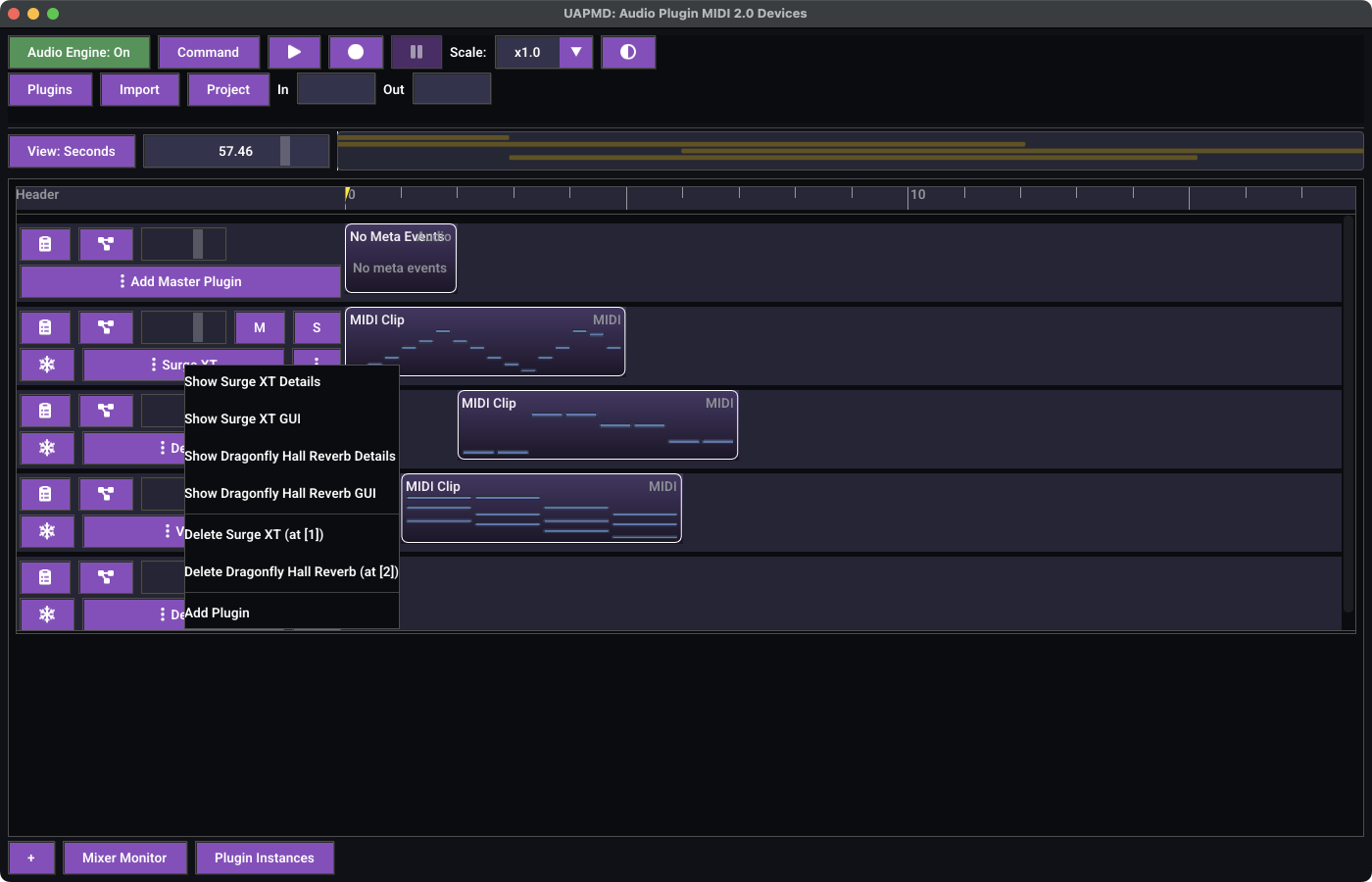The width and height of the screenshot is (1372, 882).
Task: Select Show Dragonfly Hall Reverb GUI
Action: click(291, 493)
